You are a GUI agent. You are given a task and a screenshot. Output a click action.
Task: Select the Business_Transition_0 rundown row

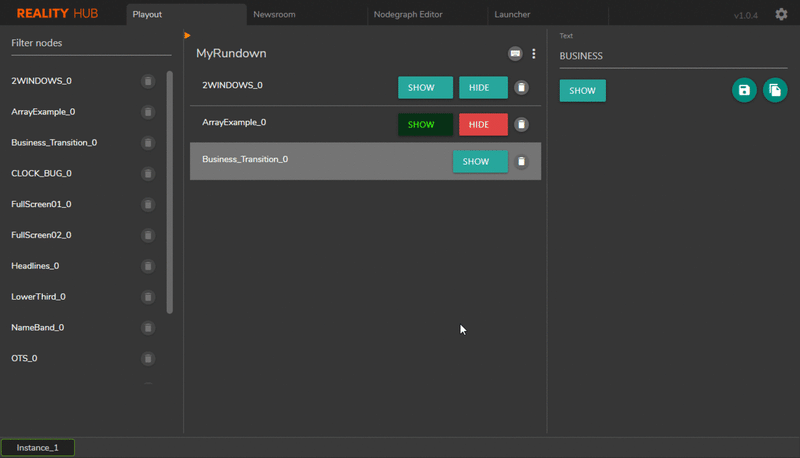[365, 161]
